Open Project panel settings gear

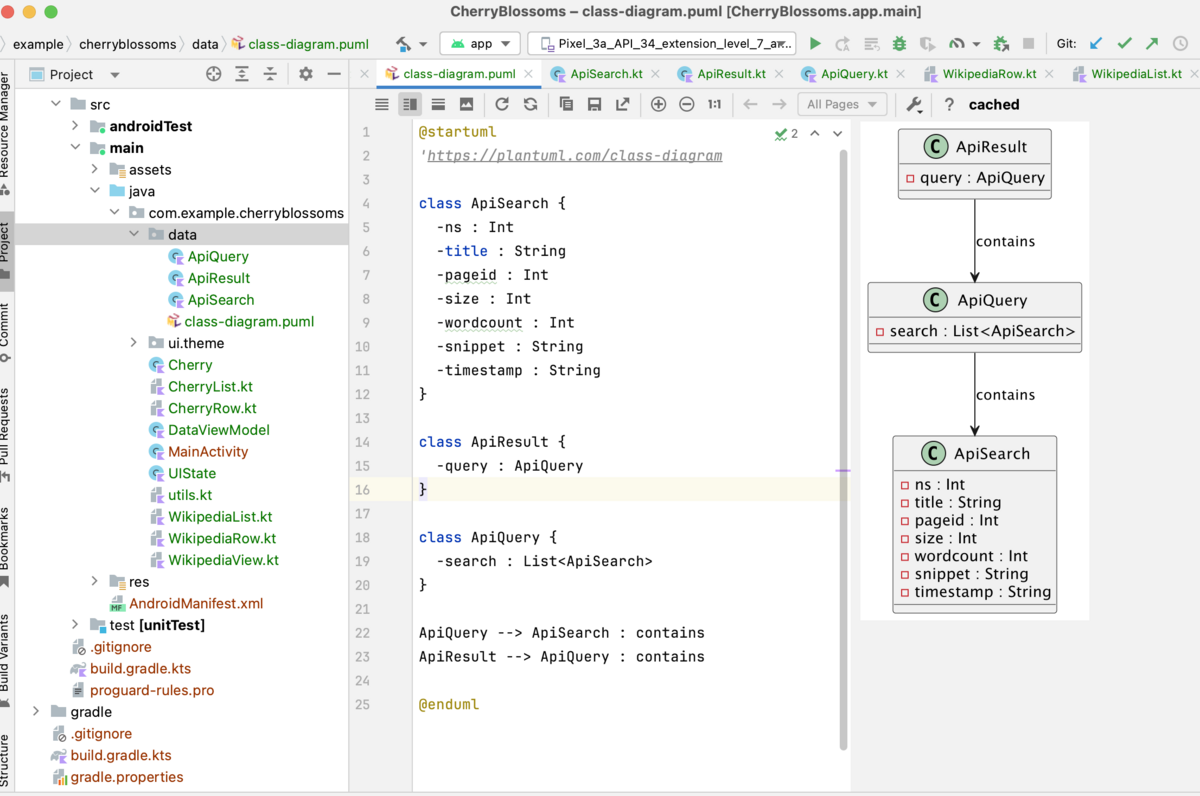tap(306, 74)
